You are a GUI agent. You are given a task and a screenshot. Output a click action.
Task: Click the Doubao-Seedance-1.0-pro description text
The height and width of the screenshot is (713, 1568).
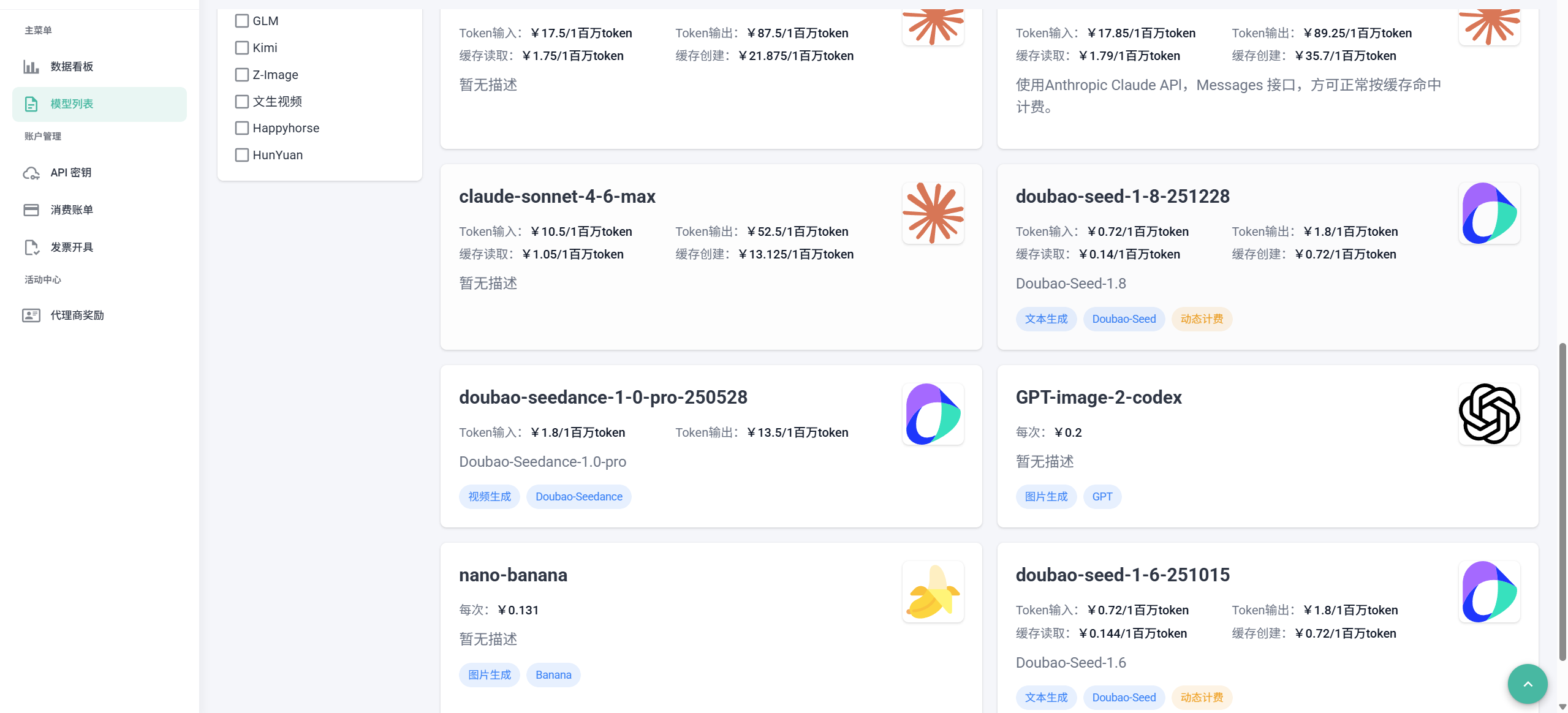tap(542, 462)
